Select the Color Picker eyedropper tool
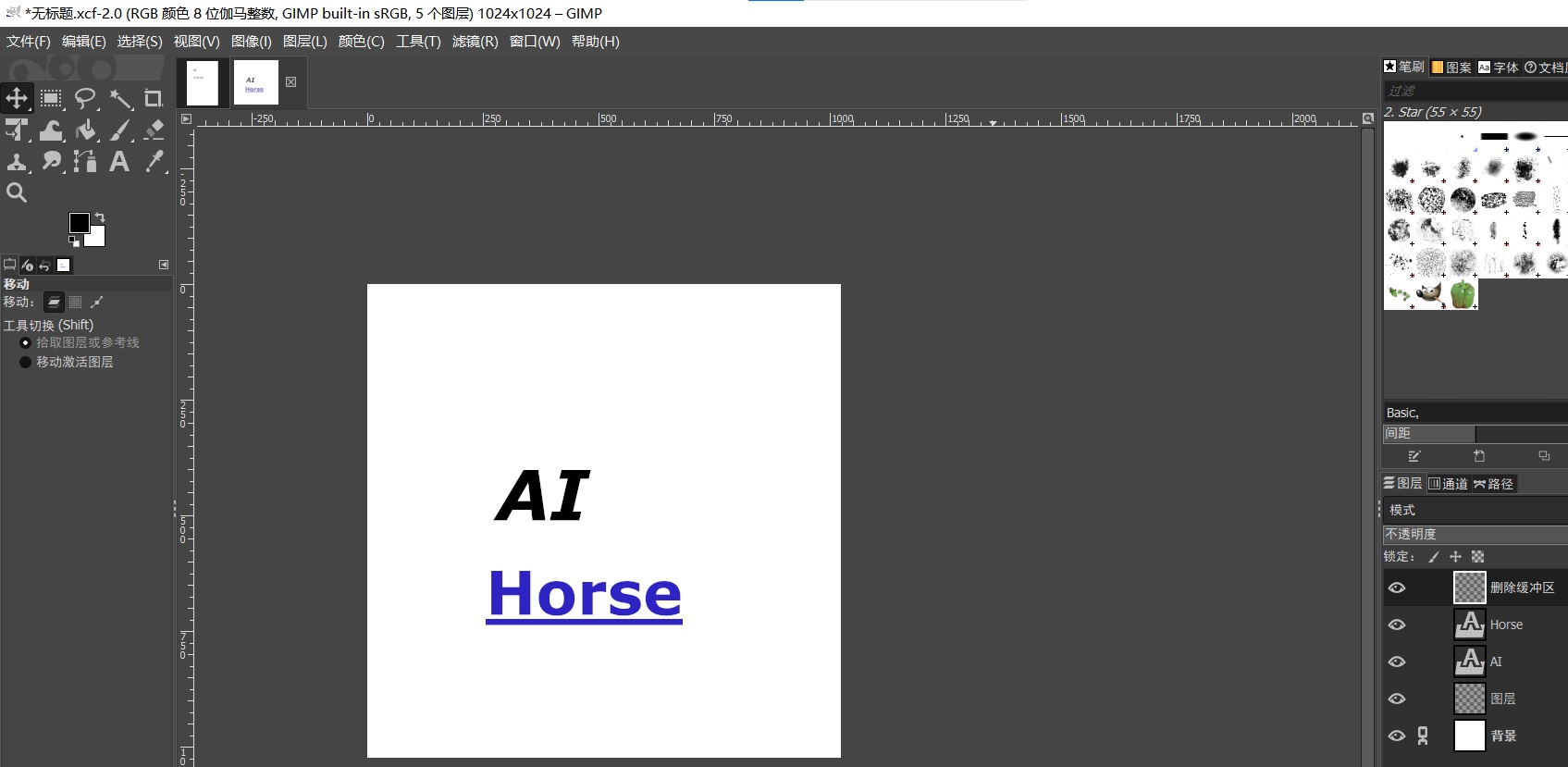The width and height of the screenshot is (1568, 767). pyautogui.click(x=154, y=161)
